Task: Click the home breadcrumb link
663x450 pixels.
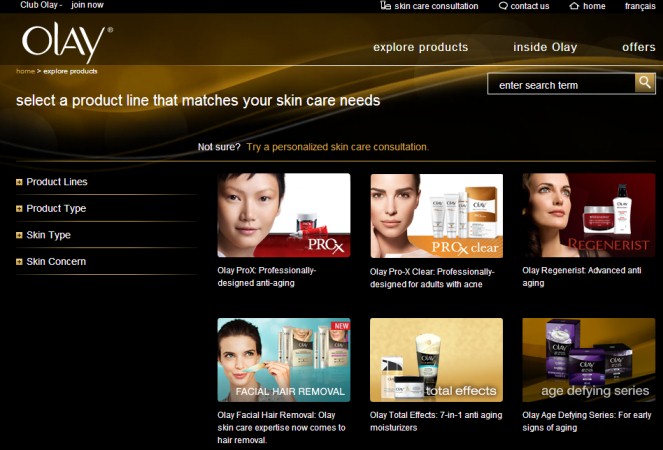Action: click(25, 71)
